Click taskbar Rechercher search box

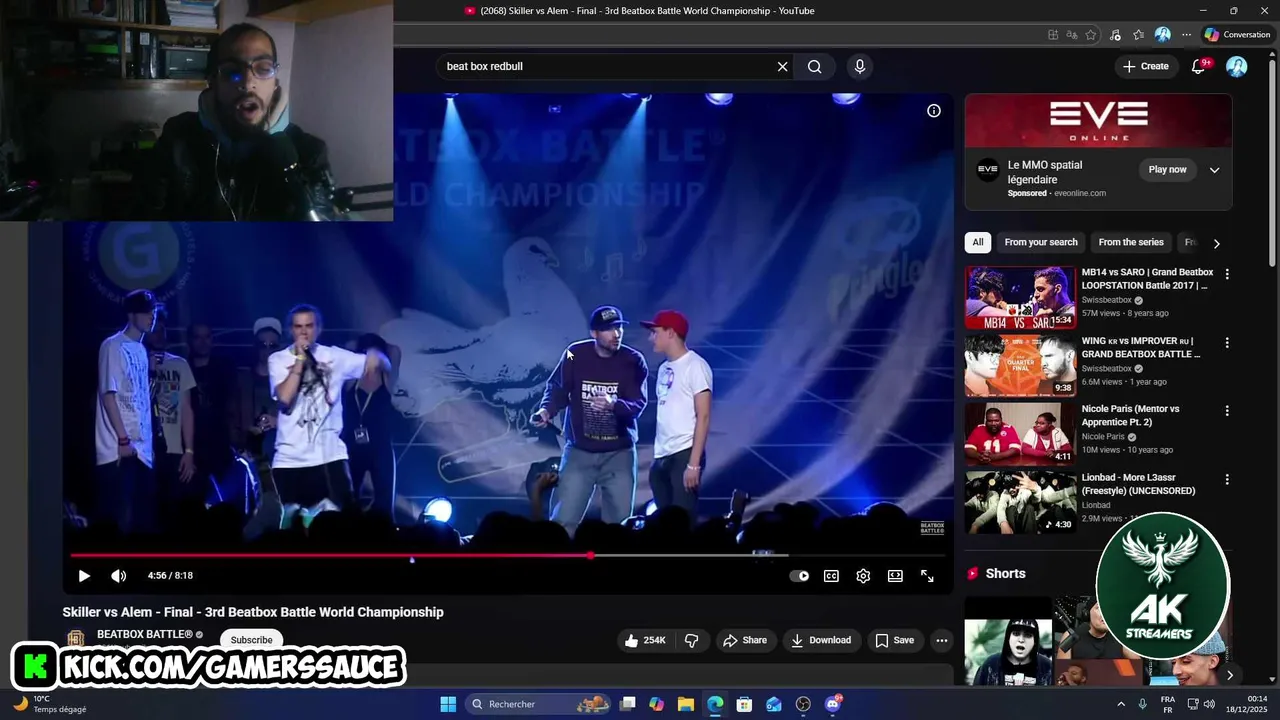tap(540, 704)
